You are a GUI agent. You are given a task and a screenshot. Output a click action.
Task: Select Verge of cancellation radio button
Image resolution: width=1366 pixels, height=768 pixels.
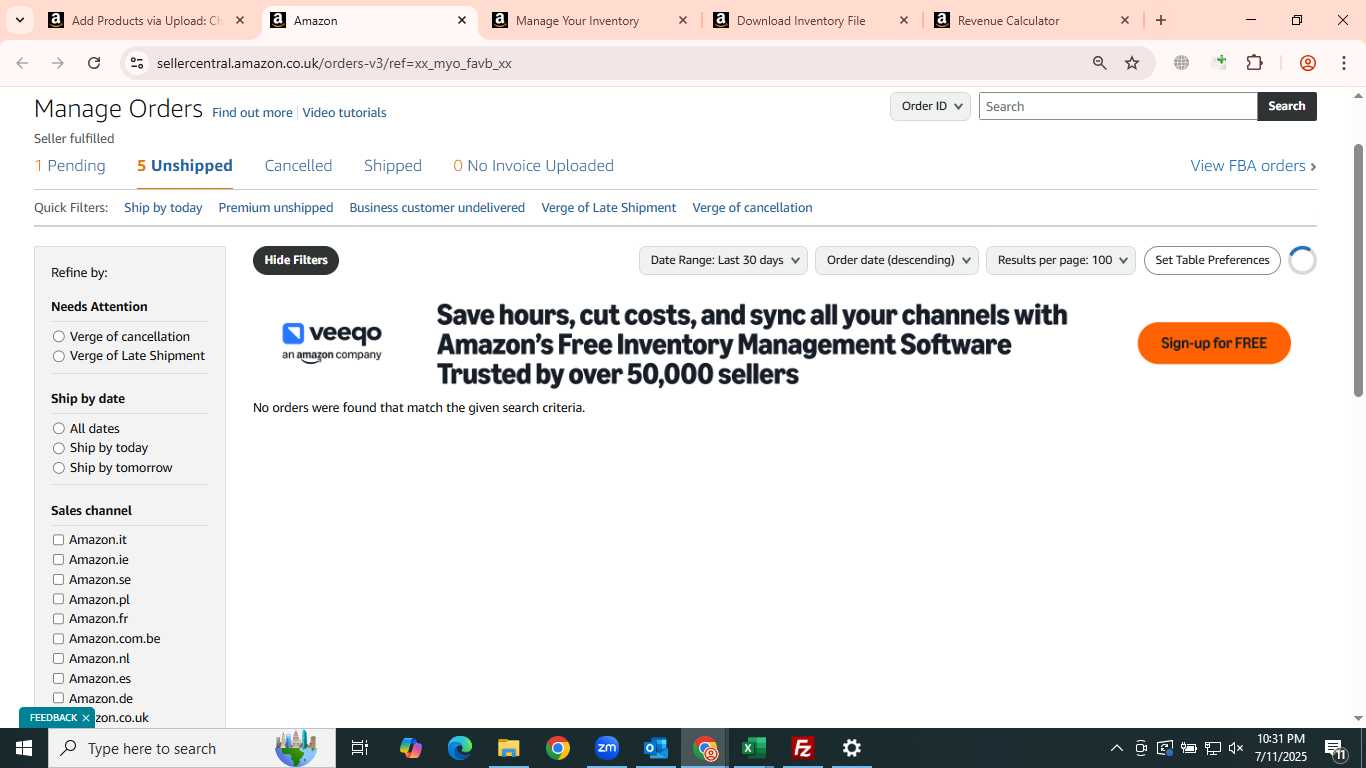pos(59,337)
